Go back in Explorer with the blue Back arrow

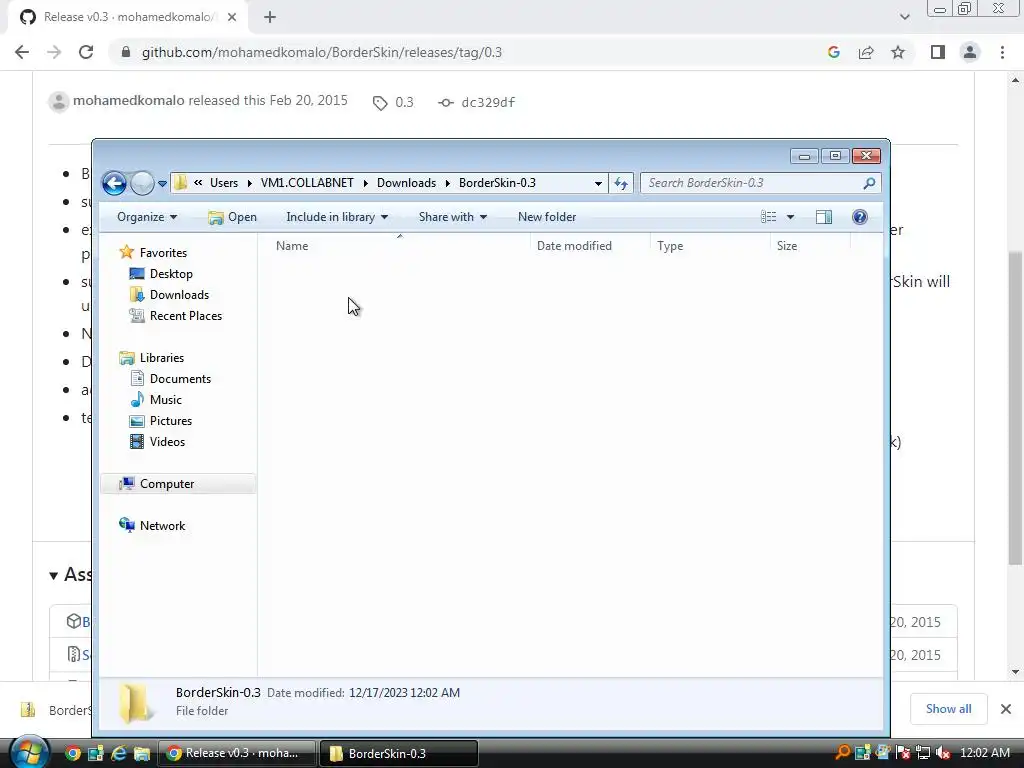coord(114,184)
